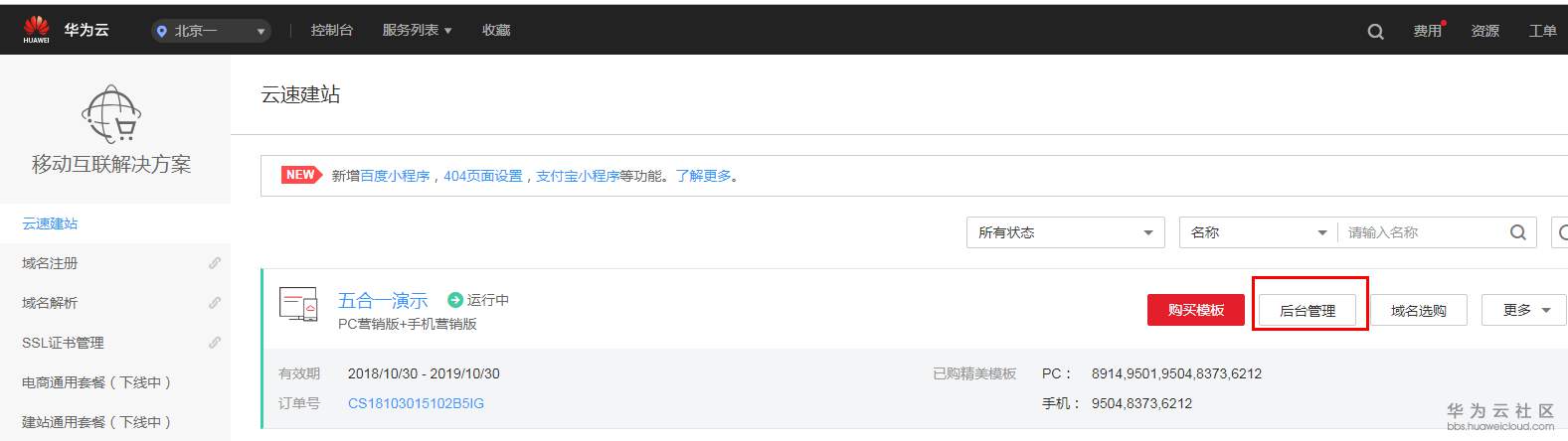The image size is (1568, 441).
Task: Click the red 购买模板 button
Action: coord(1196,310)
